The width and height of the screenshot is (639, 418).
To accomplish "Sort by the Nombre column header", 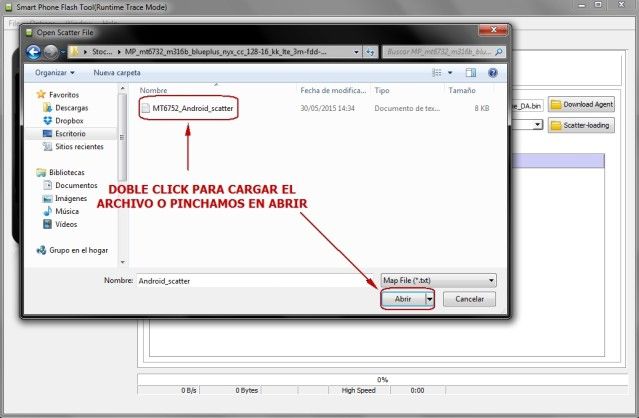I will coord(154,90).
